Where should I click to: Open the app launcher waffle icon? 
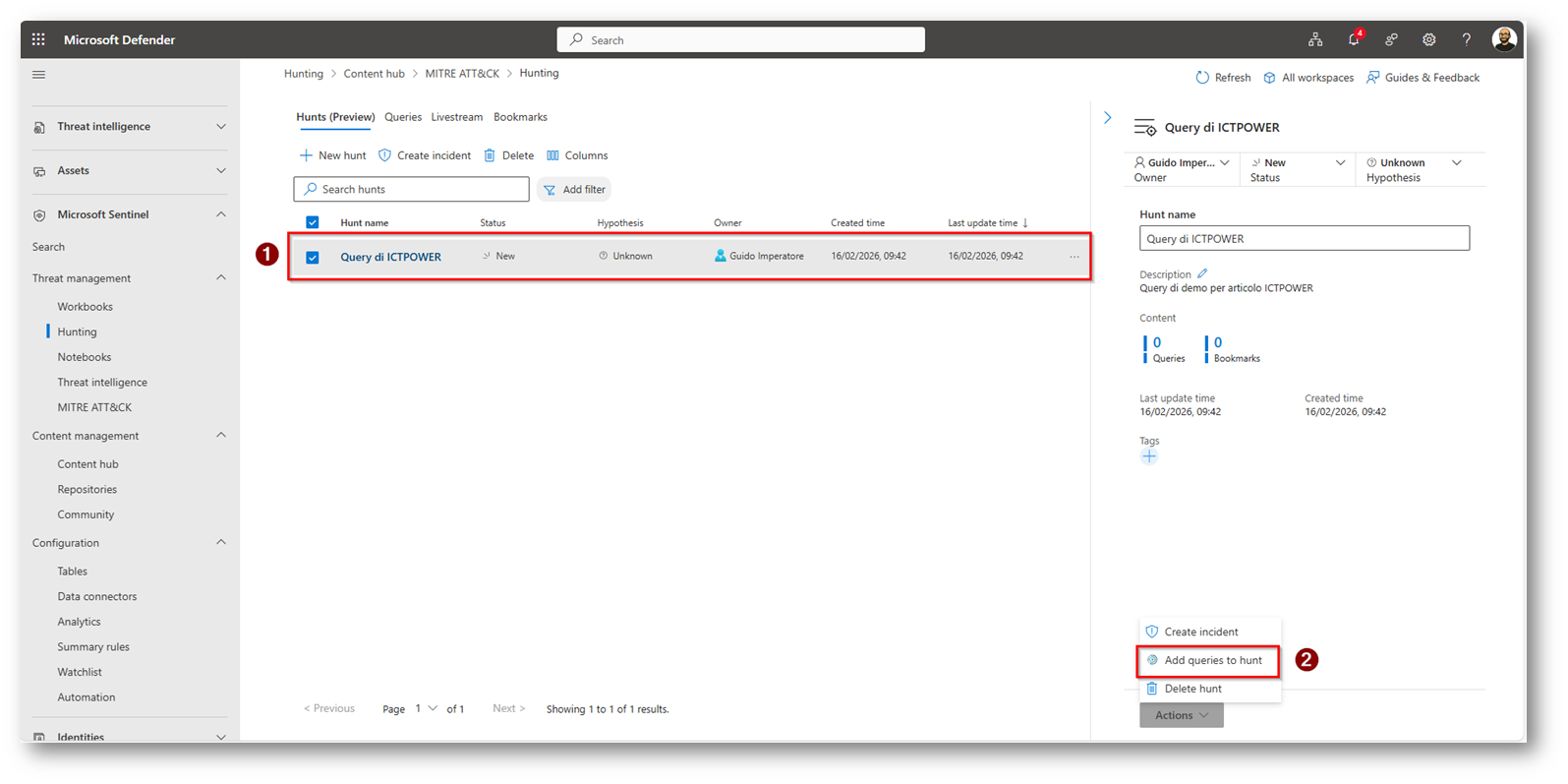tap(38, 39)
